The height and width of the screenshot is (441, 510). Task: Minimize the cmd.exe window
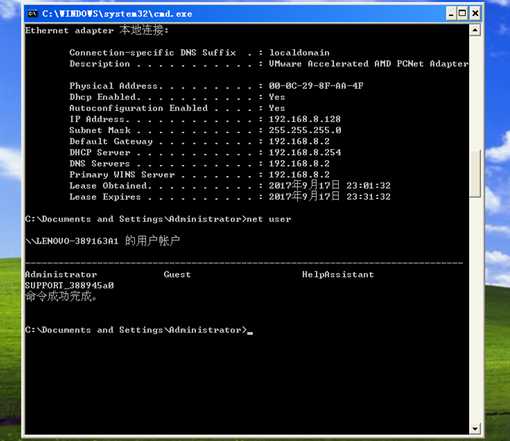(451, 14)
